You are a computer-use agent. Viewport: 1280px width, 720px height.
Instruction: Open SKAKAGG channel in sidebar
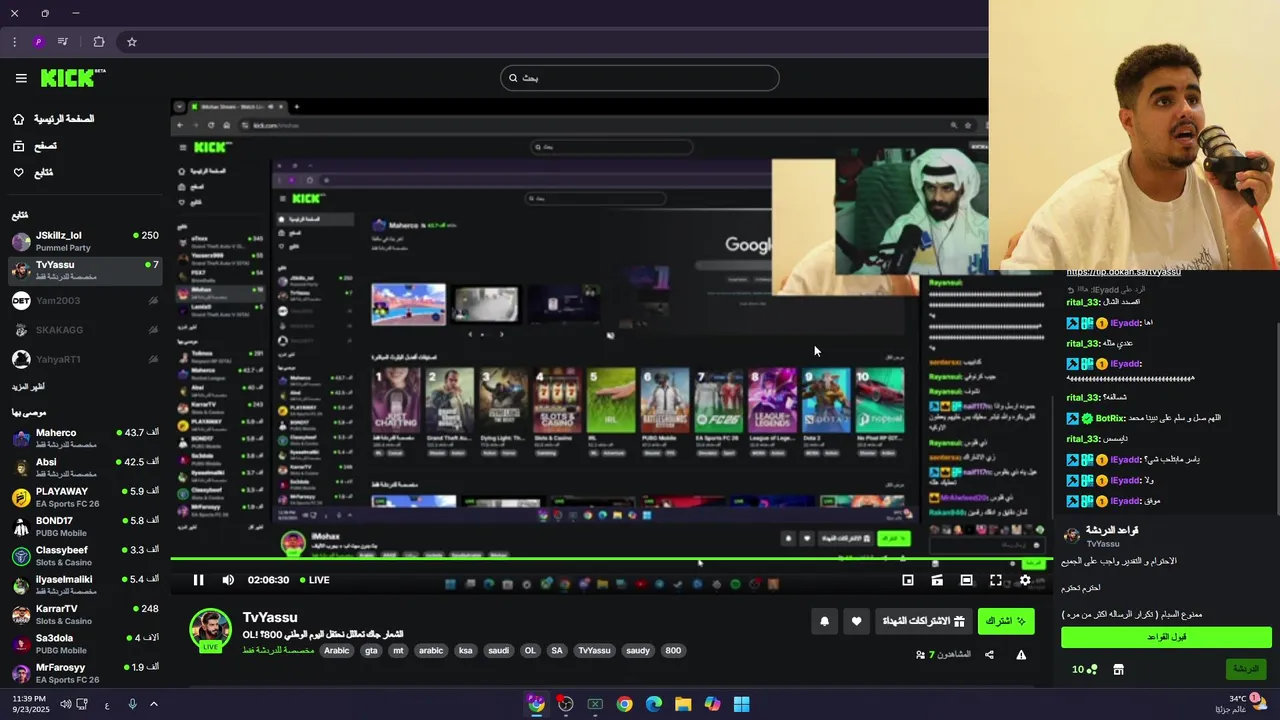[x=85, y=330]
